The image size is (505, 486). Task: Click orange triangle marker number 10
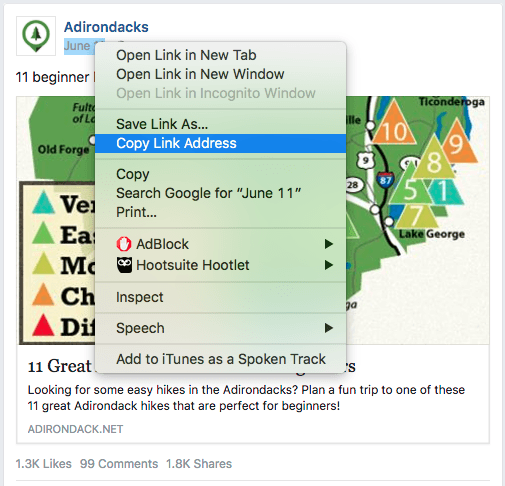coord(394,122)
